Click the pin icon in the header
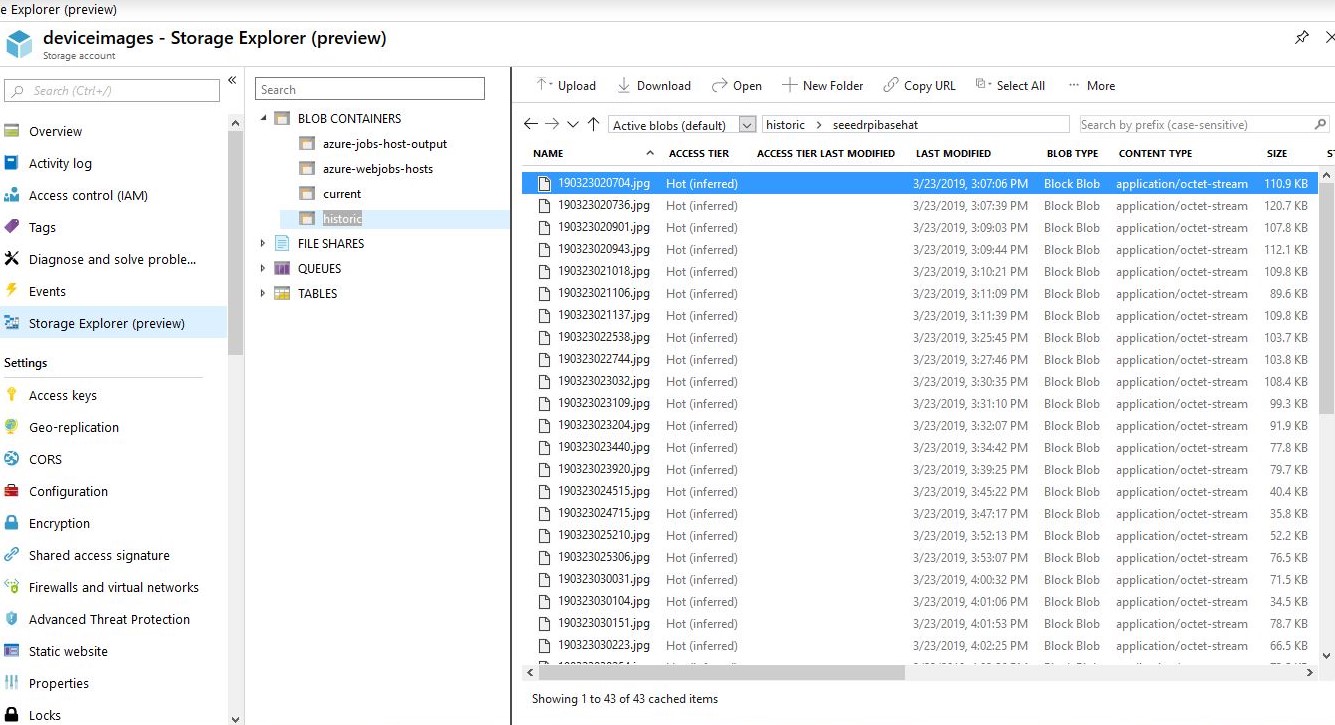This screenshot has width=1335, height=725. 1301,38
